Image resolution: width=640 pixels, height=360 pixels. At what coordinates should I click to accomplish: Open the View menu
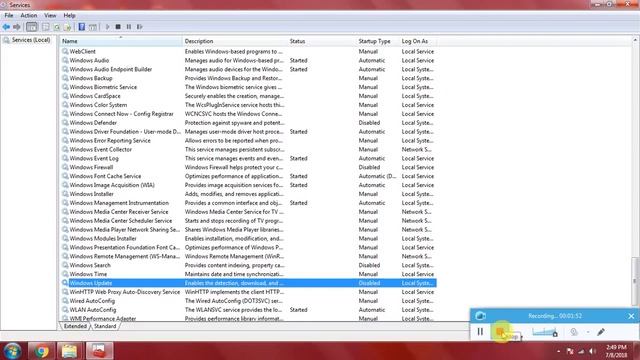pyautogui.click(x=50, y=16)
